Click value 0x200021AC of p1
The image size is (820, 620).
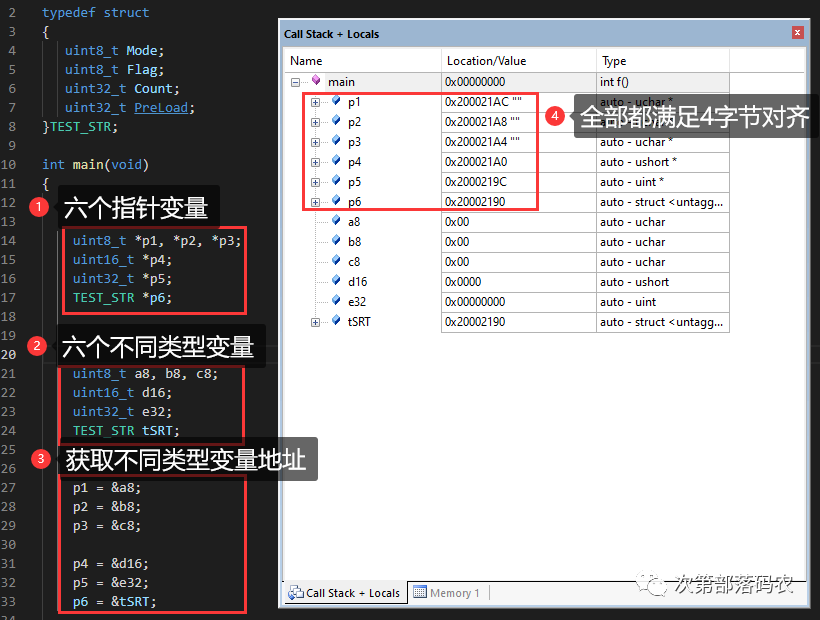click(x=476, y=102)
